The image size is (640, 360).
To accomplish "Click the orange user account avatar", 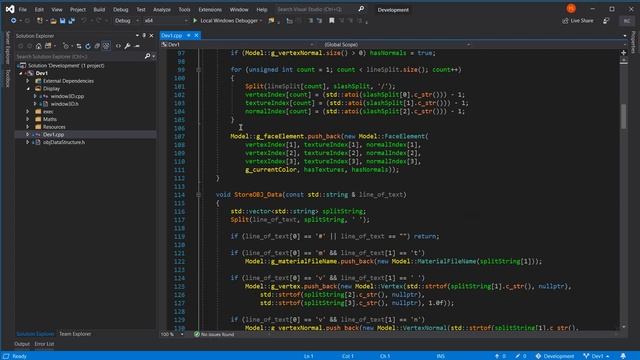I will tap(571, 9).
